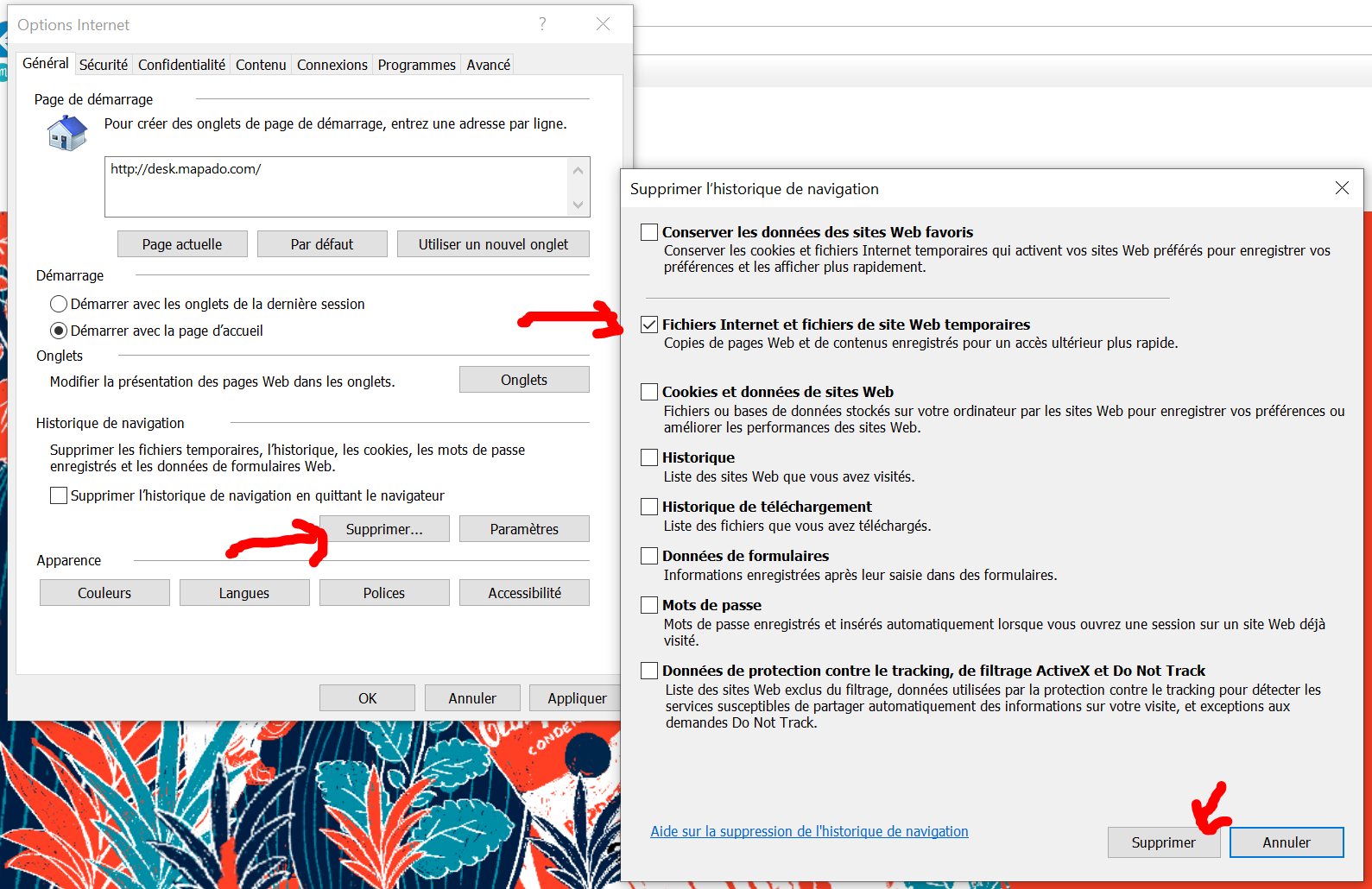
Task: Select Démarrer avec les onglets de dernière session
Action: (59, 304)
